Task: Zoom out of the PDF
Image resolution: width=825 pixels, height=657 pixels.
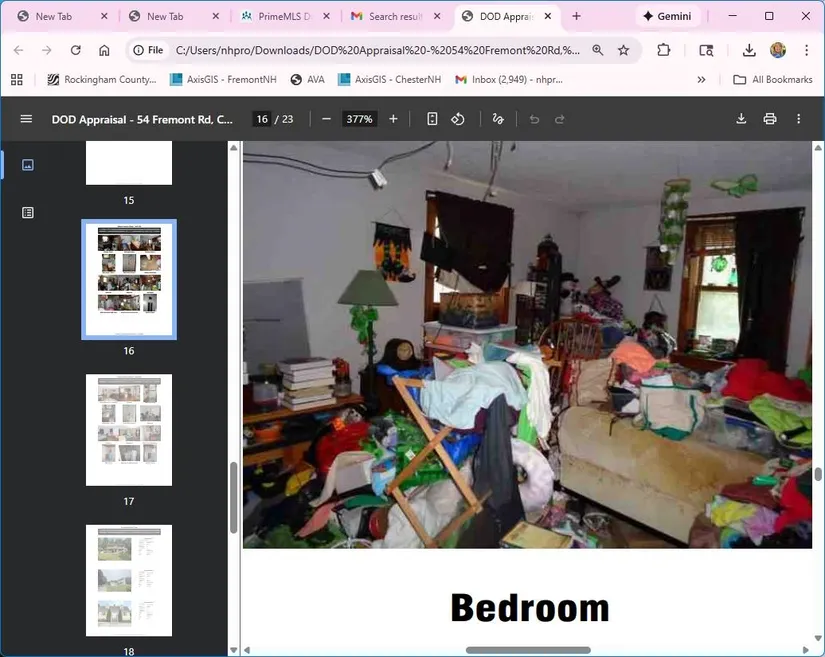Action: pyautogui.click(x=326, y=119)
